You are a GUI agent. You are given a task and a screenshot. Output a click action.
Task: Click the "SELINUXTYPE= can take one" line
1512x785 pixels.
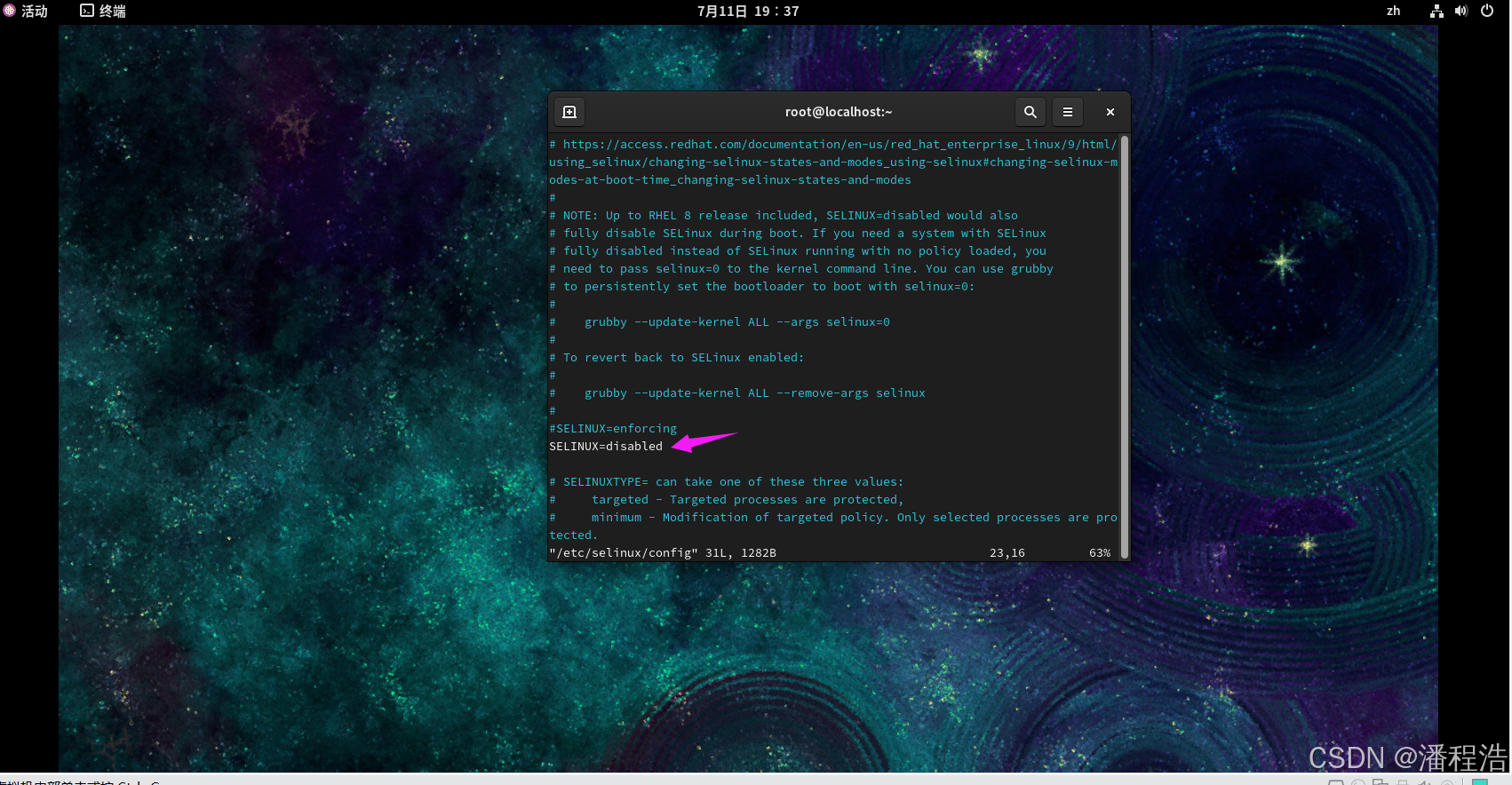(x=727, y=482)
